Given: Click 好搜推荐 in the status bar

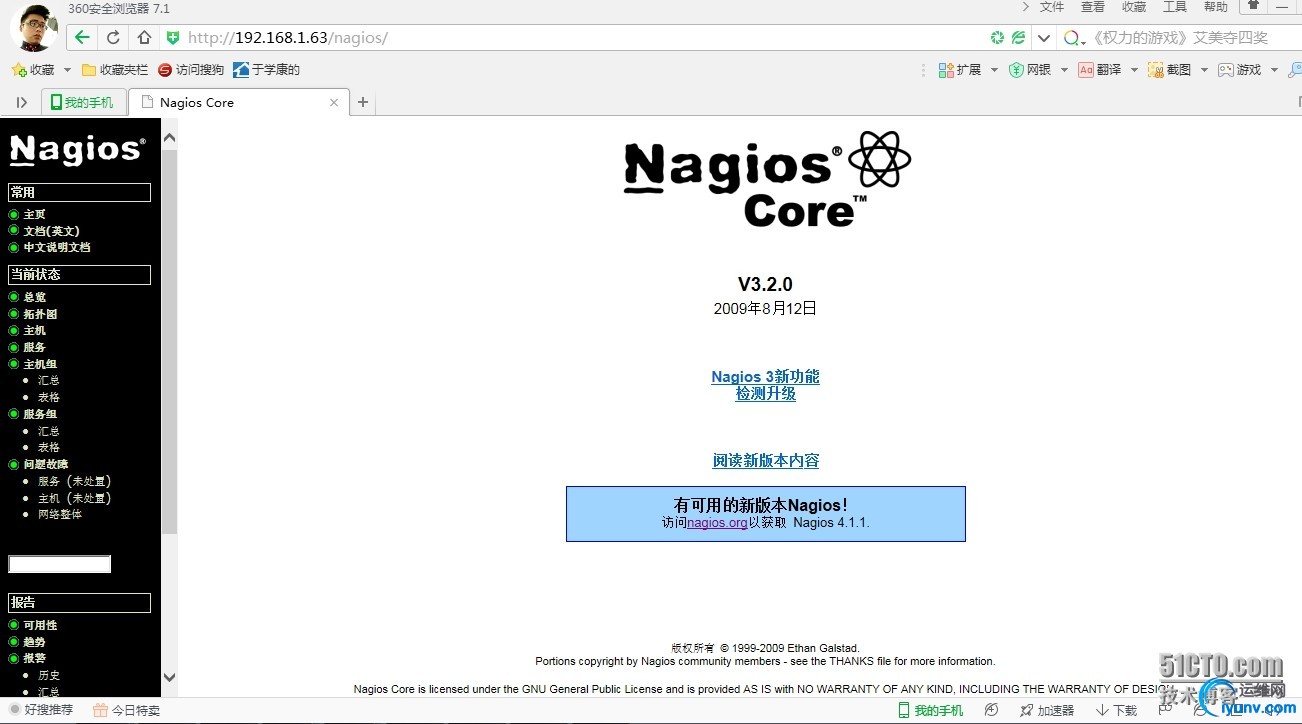Looking at the screenshot, I should point(42,710).
